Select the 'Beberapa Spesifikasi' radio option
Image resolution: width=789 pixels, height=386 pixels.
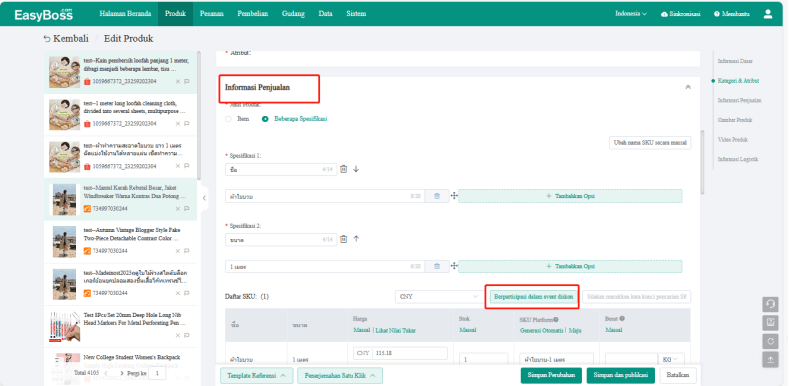(x=265, y=119)
